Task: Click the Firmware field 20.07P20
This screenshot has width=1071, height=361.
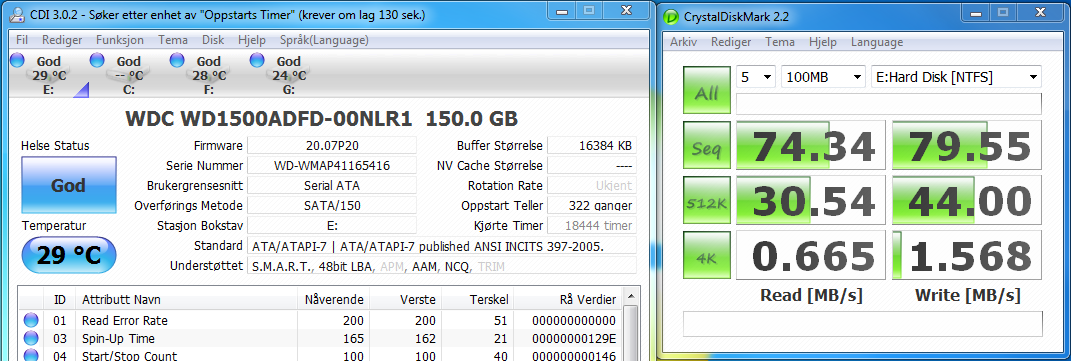Action: pos(331,145)
